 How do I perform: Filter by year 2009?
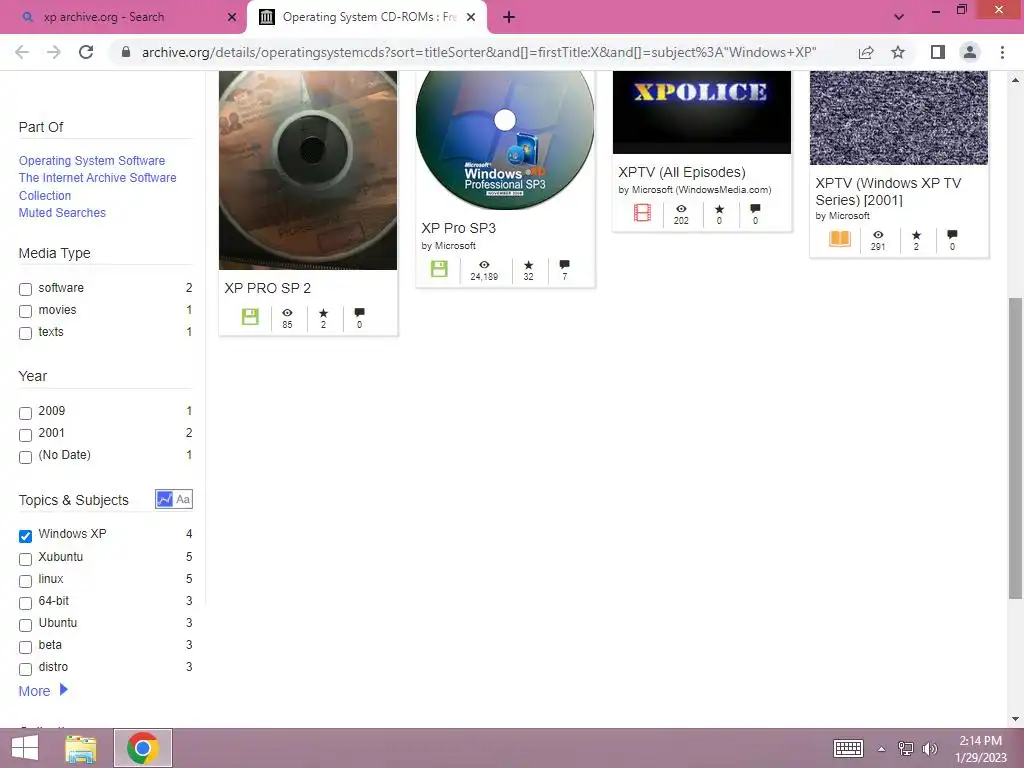coord(25,413)
